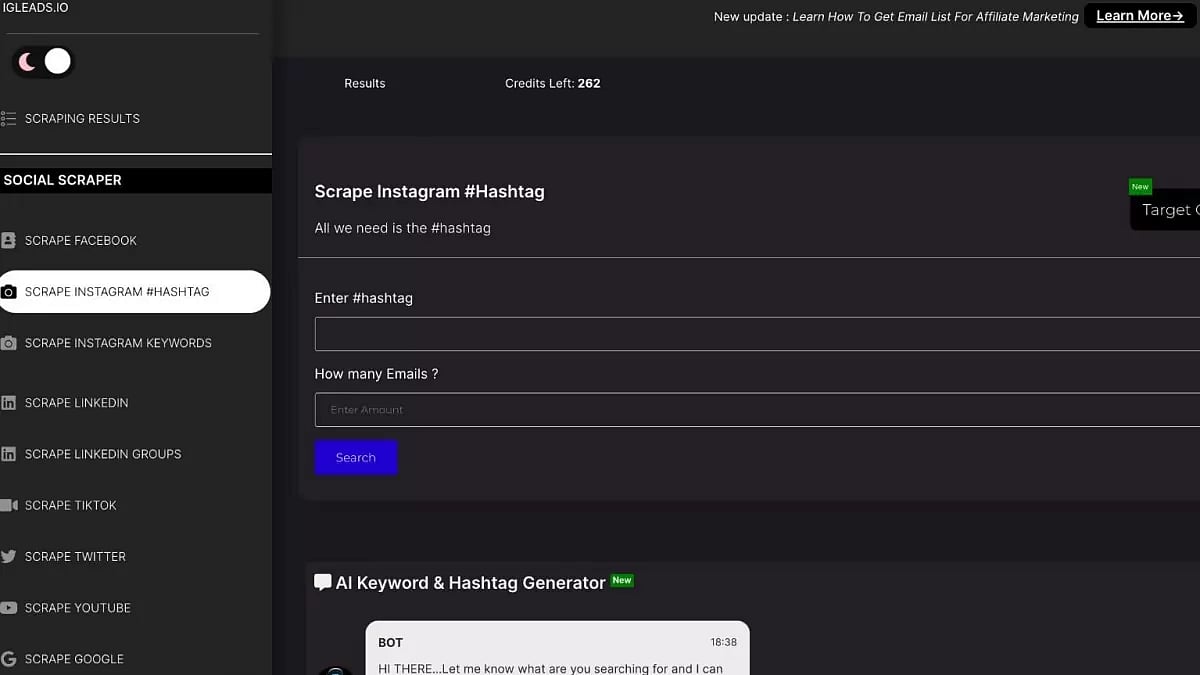The image size is (1200, 675).
Task: Switch theme using the moon toggle
Action: point(28,61)
